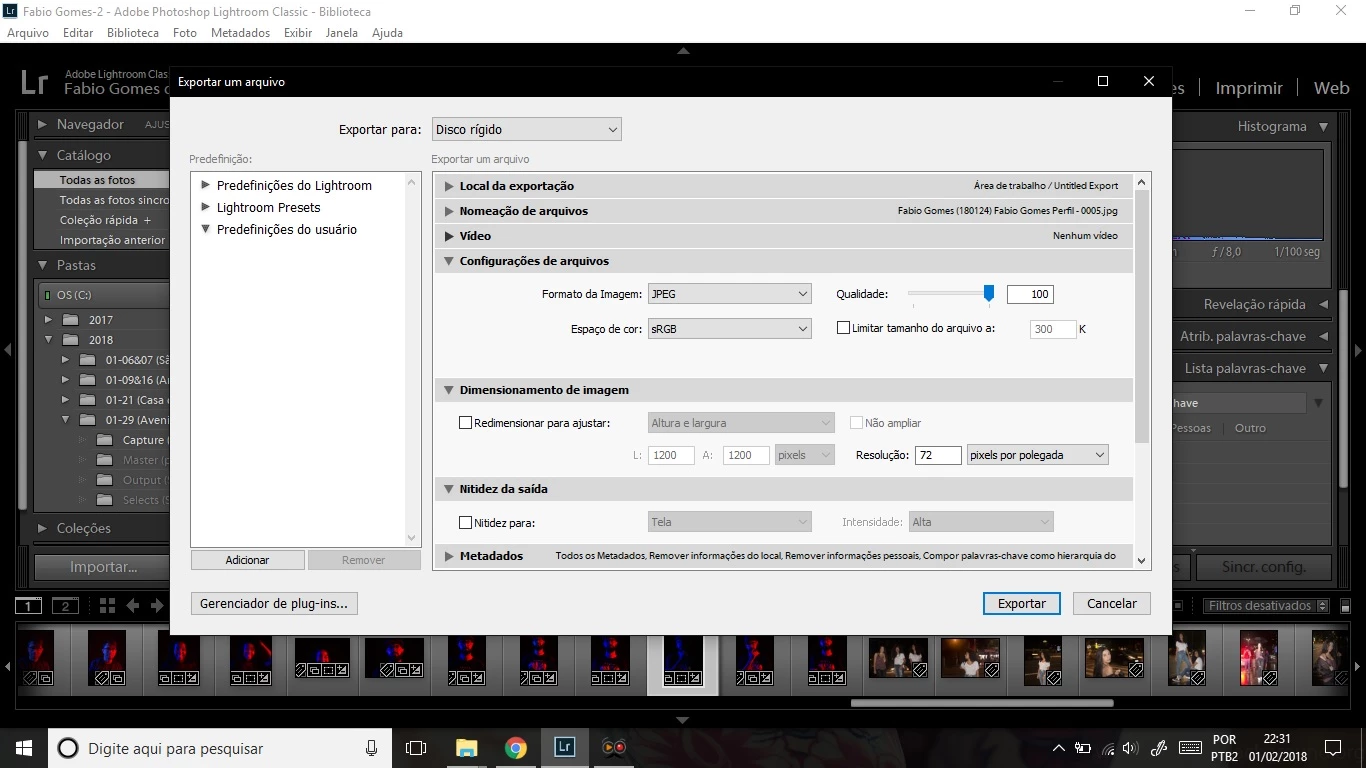The image size is (1366, 768).
Task: Collapse the Configurações de arquivos section
Action: [450, 261]
